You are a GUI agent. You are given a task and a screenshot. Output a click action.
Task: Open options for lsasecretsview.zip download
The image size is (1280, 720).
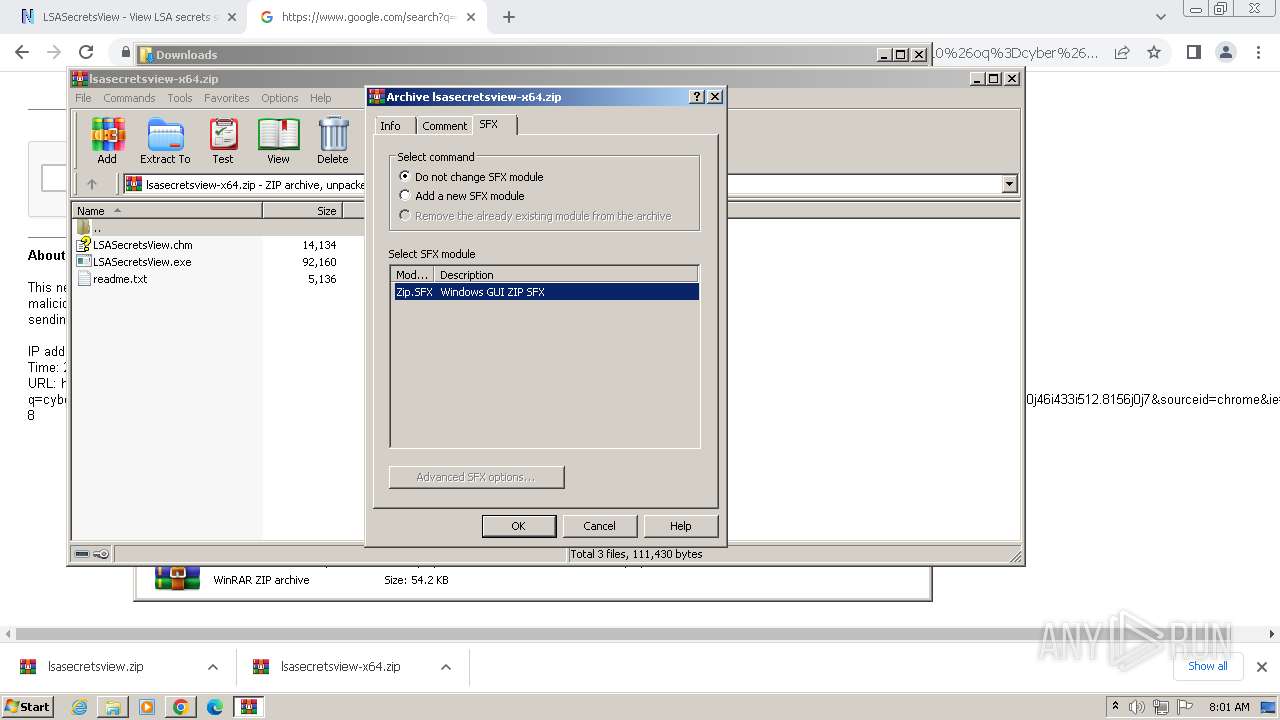click(x=212, y=667)
